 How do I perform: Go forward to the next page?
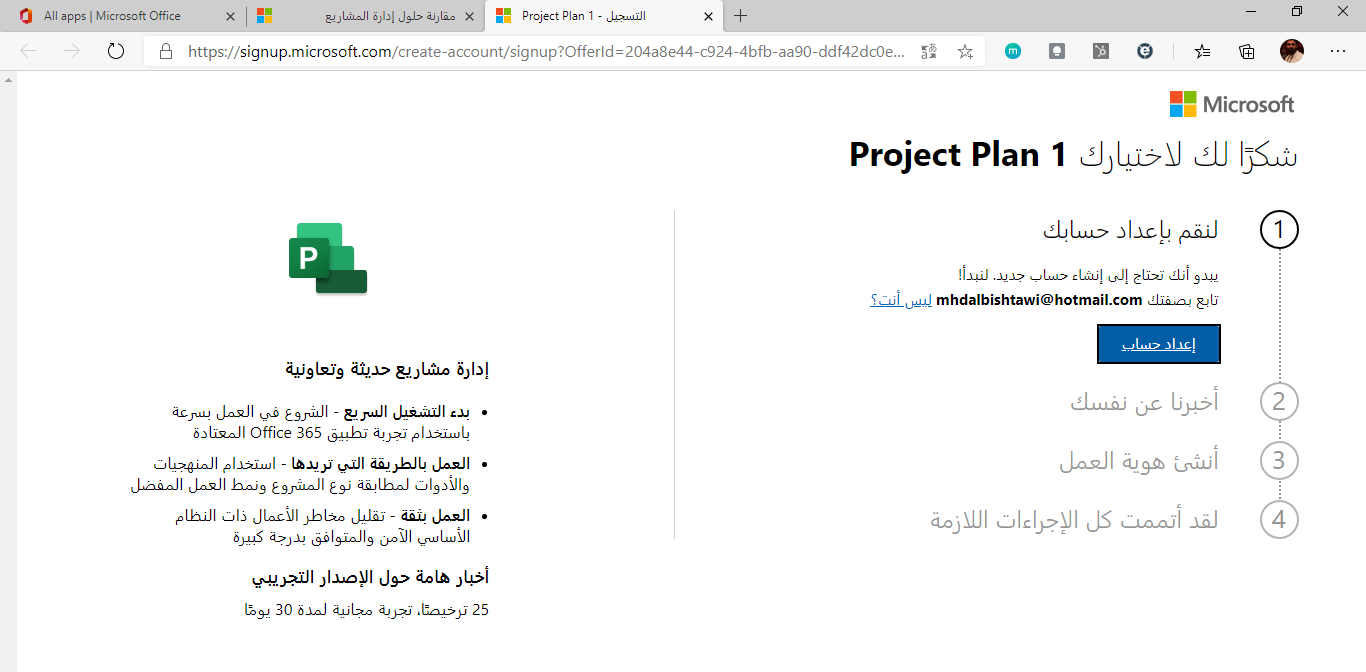pos(72,51)
